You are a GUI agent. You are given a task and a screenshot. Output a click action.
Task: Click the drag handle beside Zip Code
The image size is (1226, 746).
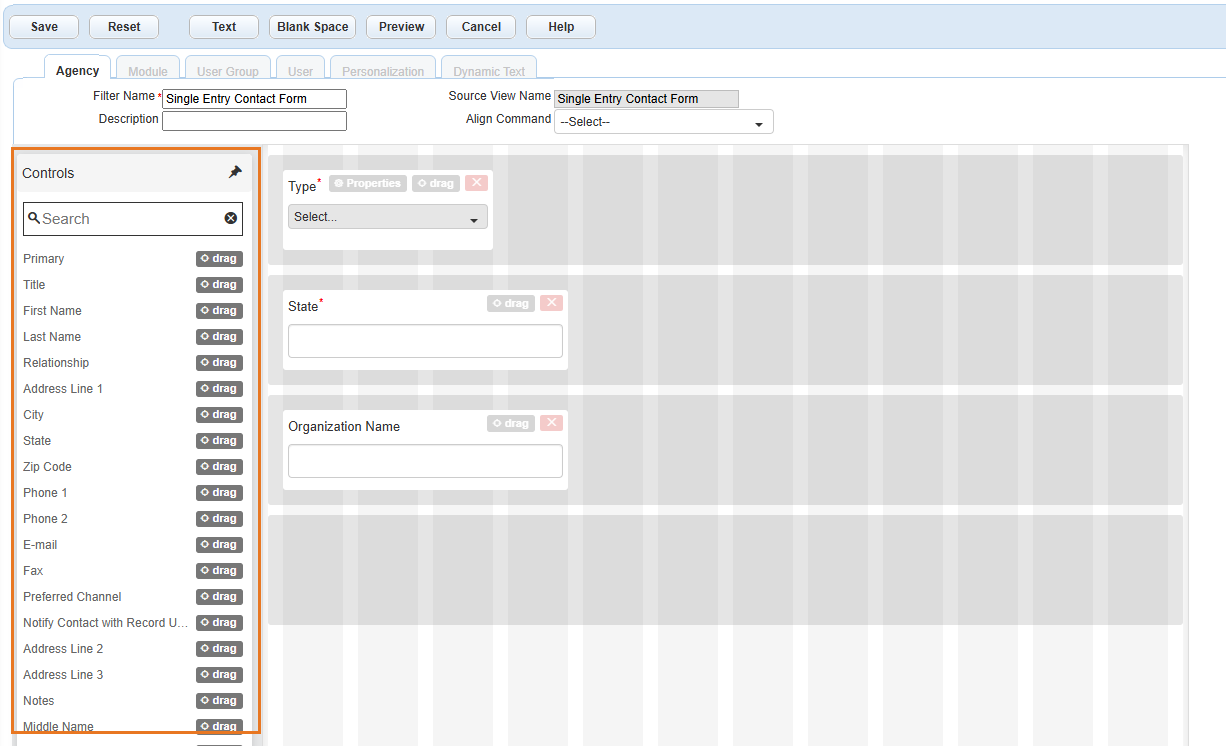click(219, 467)
